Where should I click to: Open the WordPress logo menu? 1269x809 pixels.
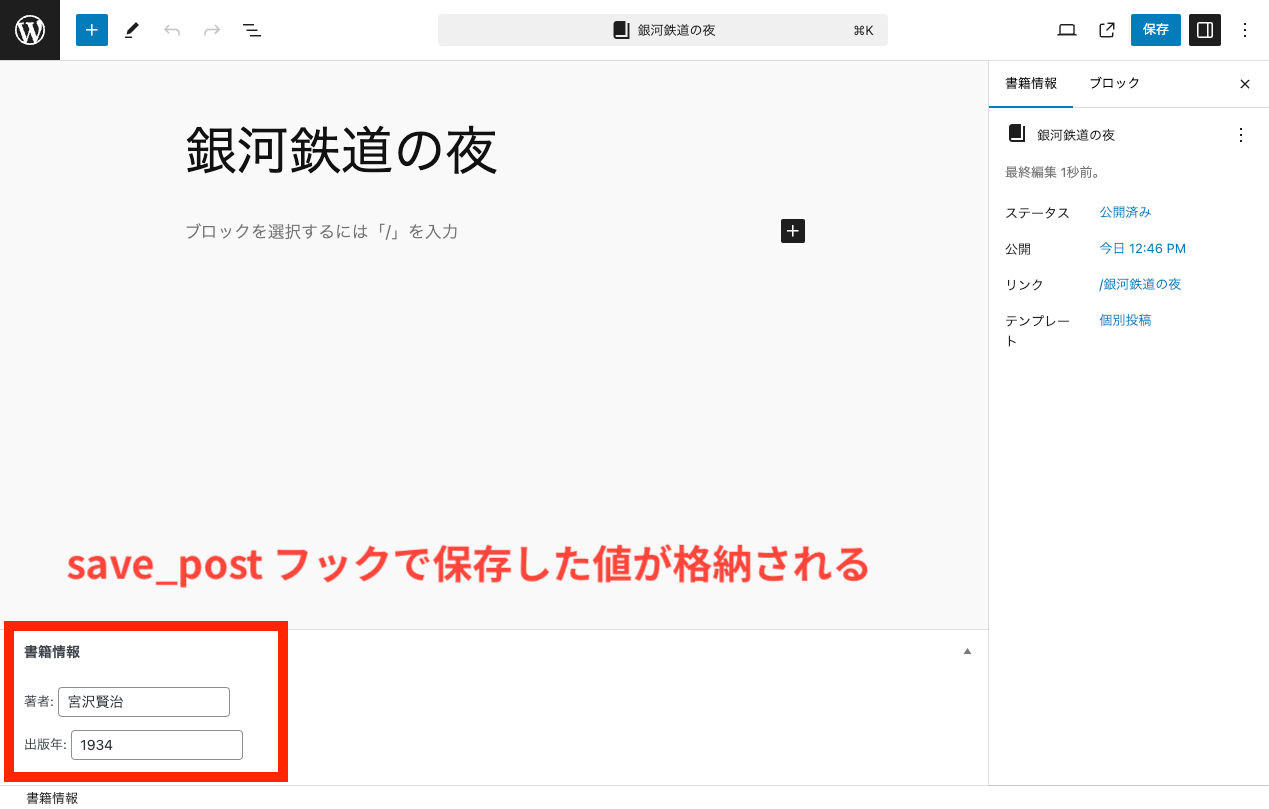30,30
